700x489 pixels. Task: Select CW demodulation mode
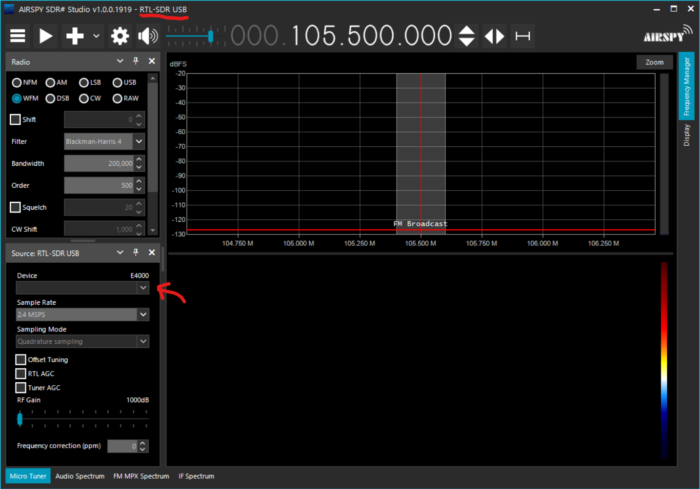click(x=90, y=98)
